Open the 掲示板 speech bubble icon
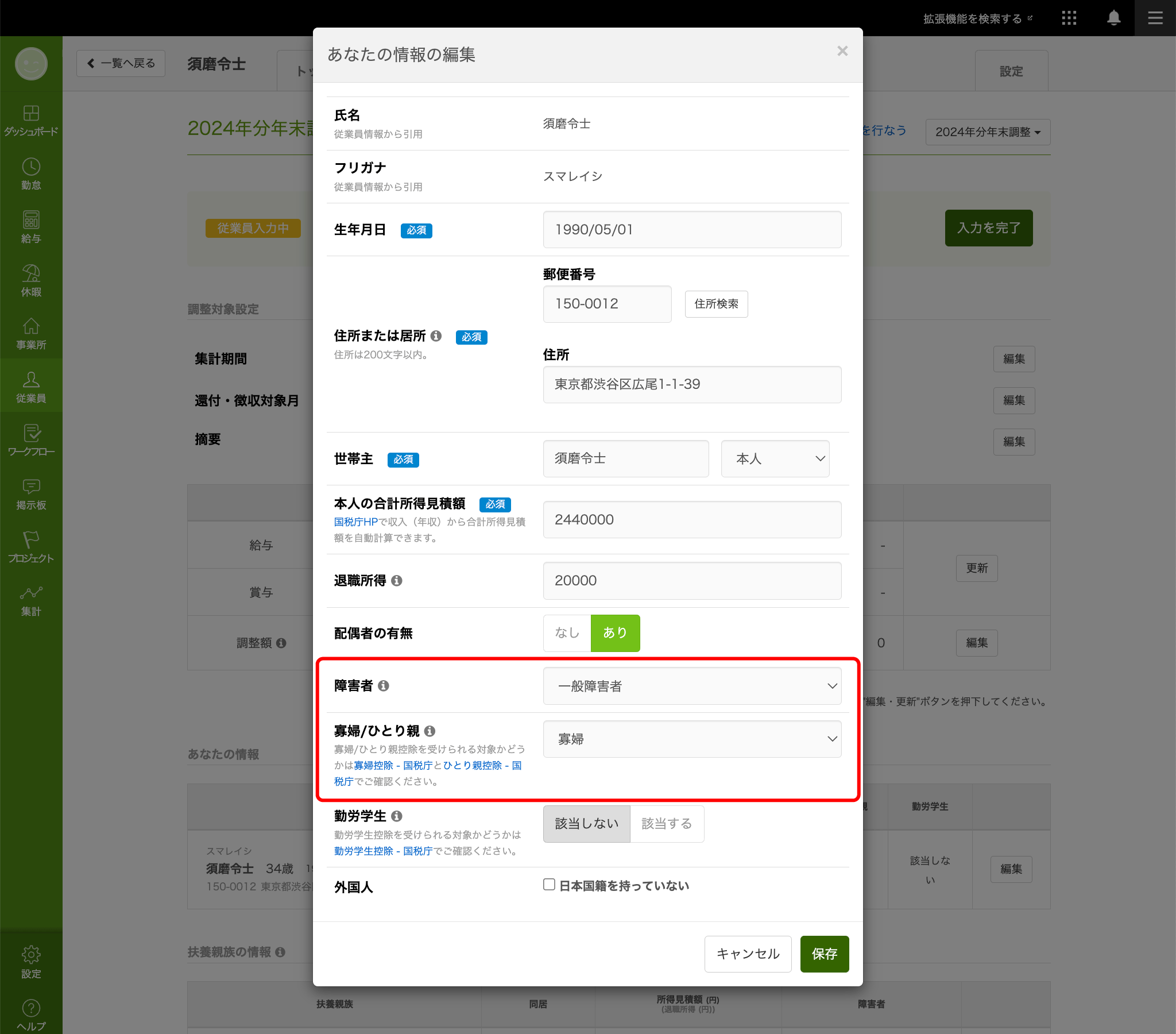The height and width of the screenshot is (1034, 1176). pyautogui.click(x=31, y=493)
